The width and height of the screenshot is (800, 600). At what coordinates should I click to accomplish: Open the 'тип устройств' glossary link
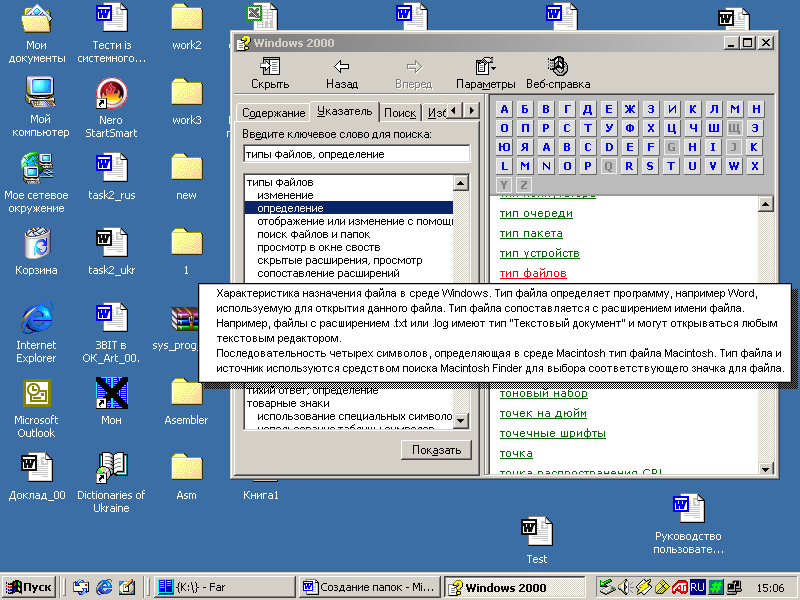point(540,253)
